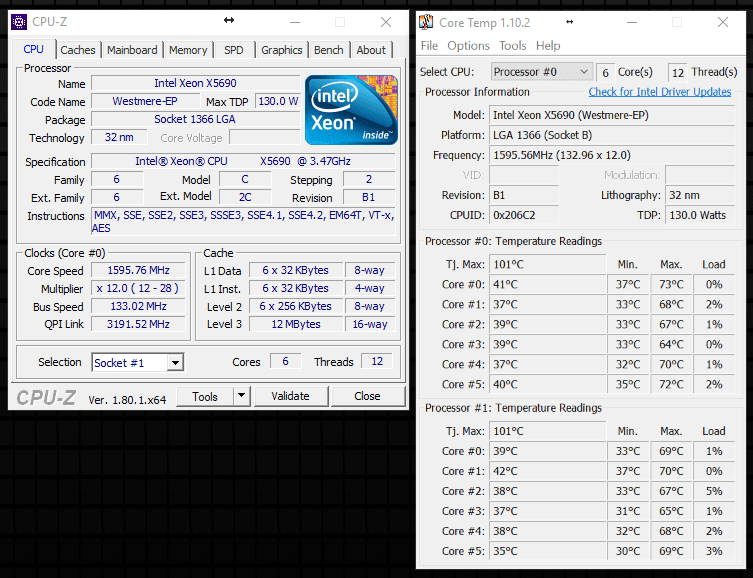Click the Specification text field
The width and height of the screenshot is (753, 578).
point(243,161)
